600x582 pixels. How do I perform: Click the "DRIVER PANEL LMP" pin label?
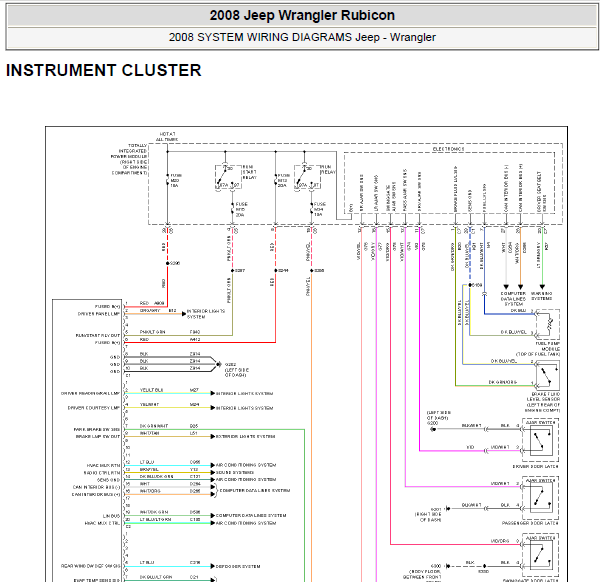[99, 314]
